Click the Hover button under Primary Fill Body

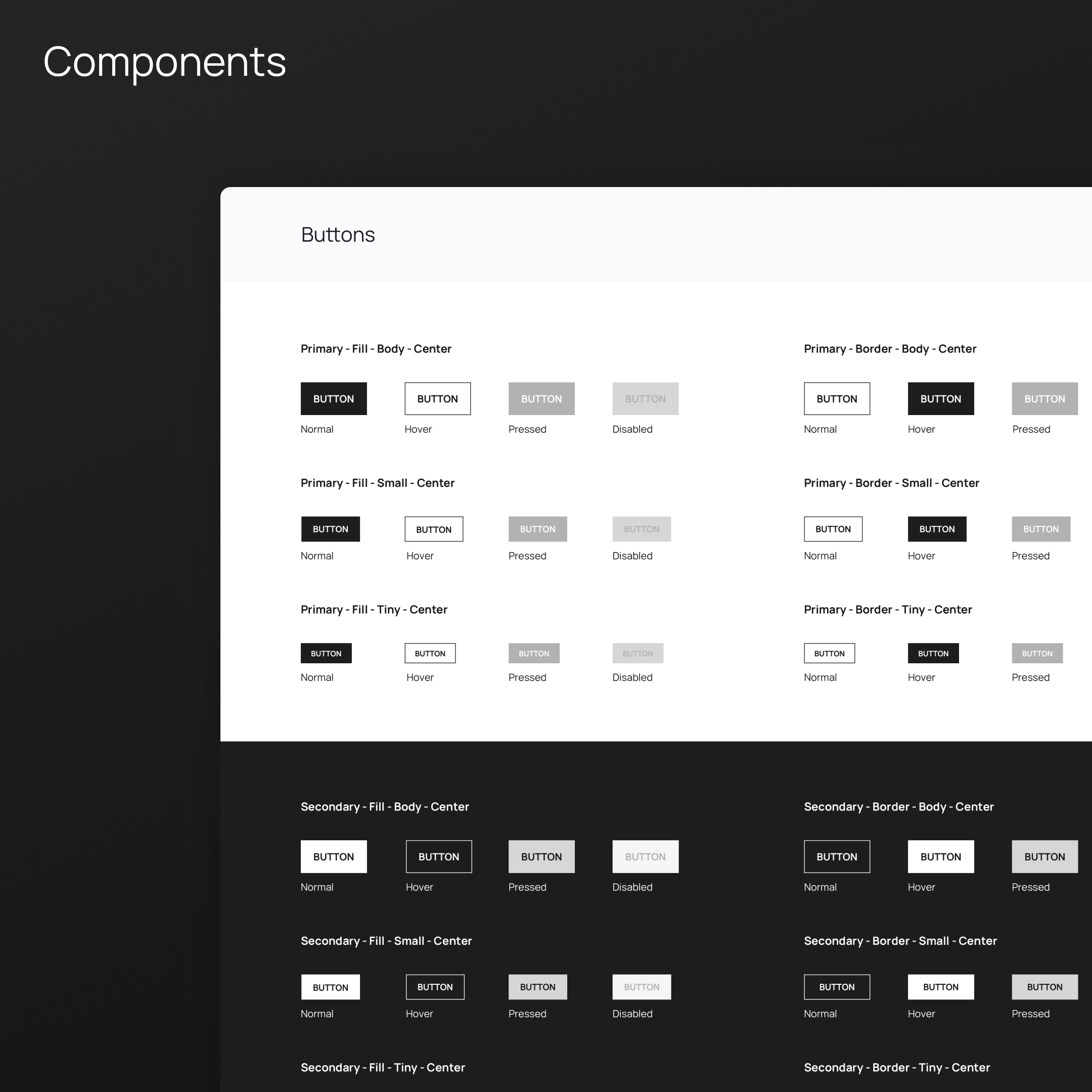point(437,398)
